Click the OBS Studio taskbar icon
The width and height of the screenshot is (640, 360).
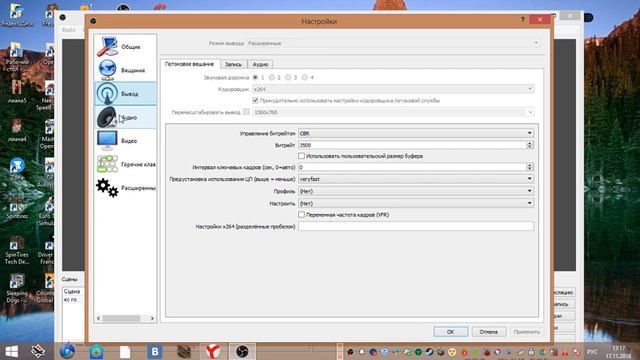pyautogui.click(x=242, y=351)
